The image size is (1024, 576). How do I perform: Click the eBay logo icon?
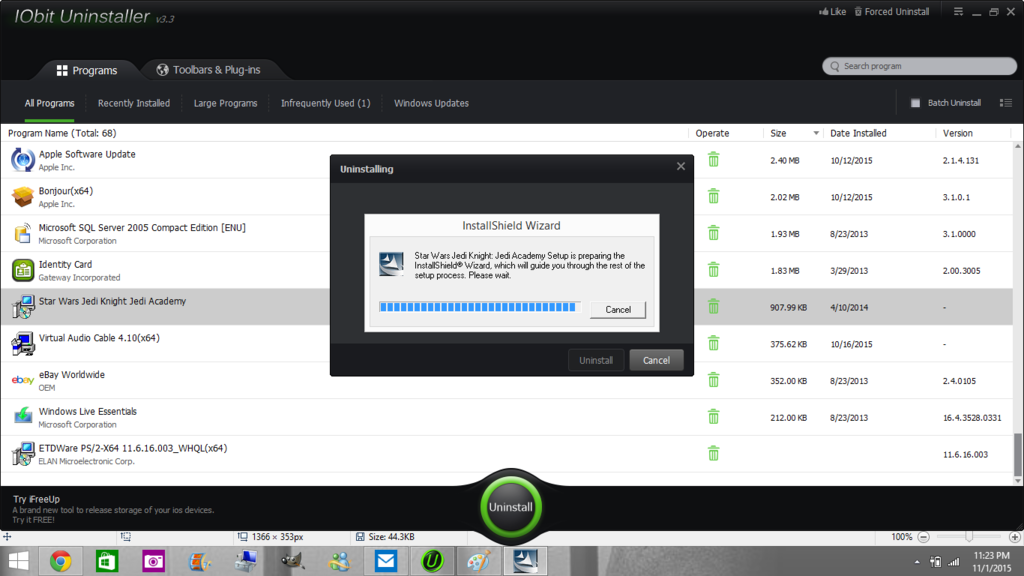[x=22, y=380]
